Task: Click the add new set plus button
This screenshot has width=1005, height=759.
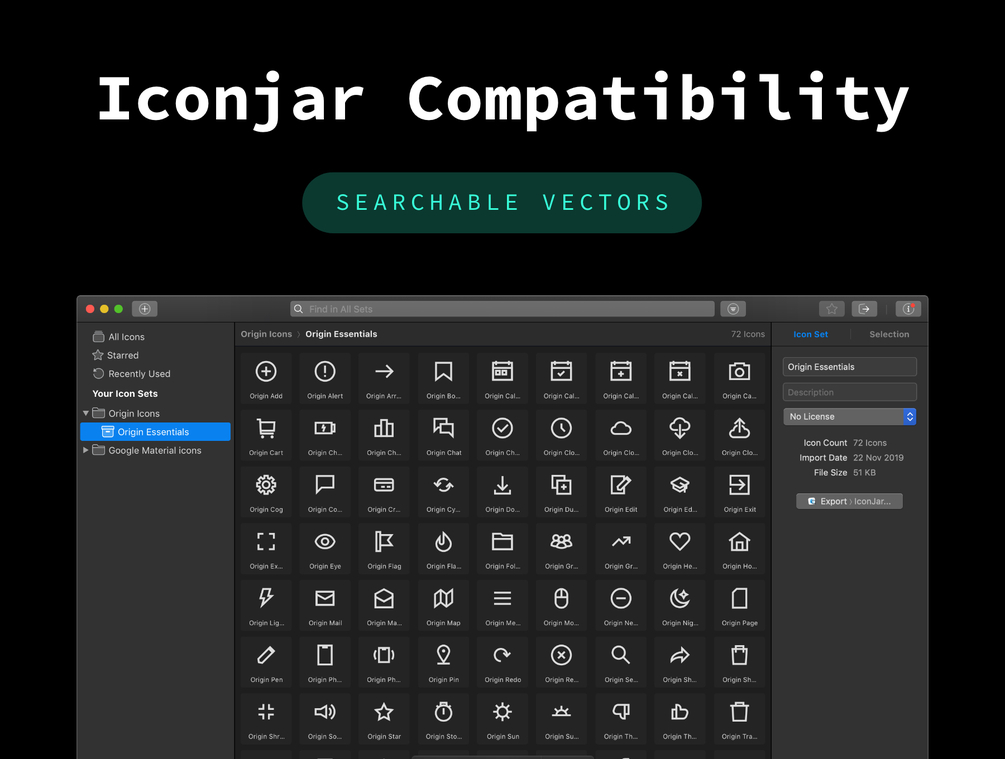Action: (x=145, y=309)
